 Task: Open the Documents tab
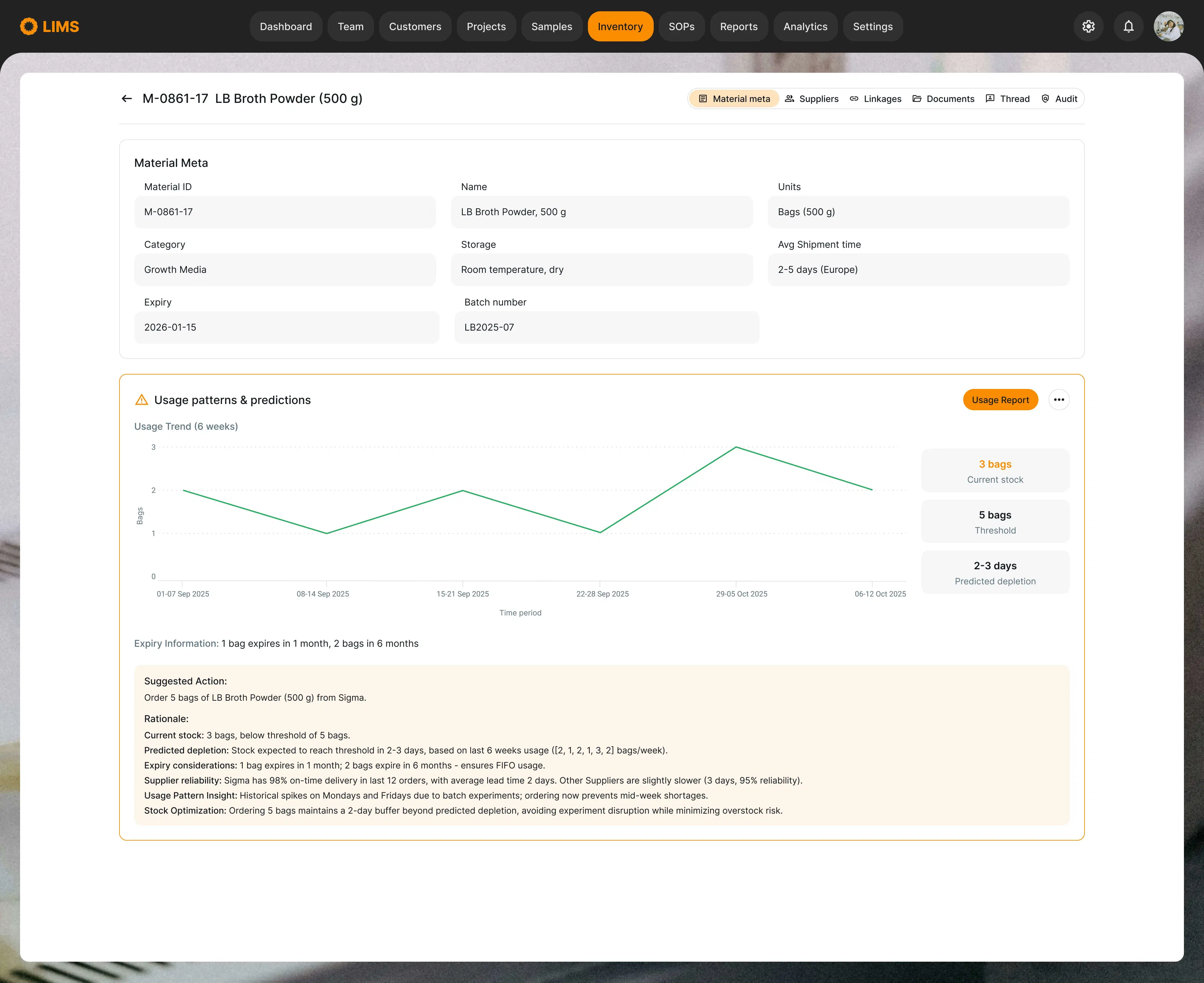(x=943, y=98)
